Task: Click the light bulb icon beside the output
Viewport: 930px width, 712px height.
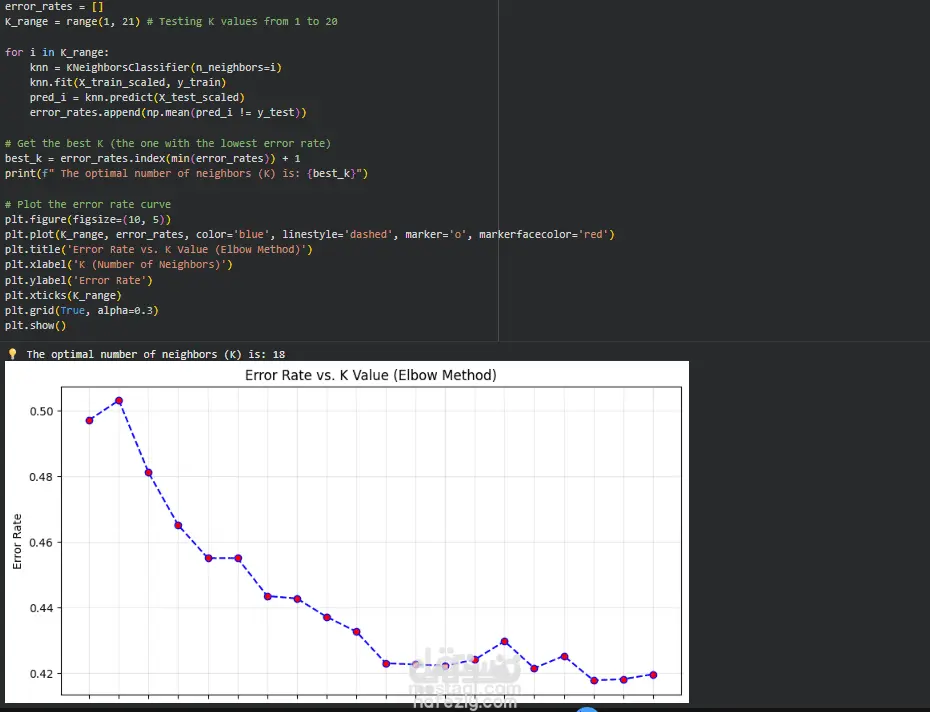Action: pos(12,354)
